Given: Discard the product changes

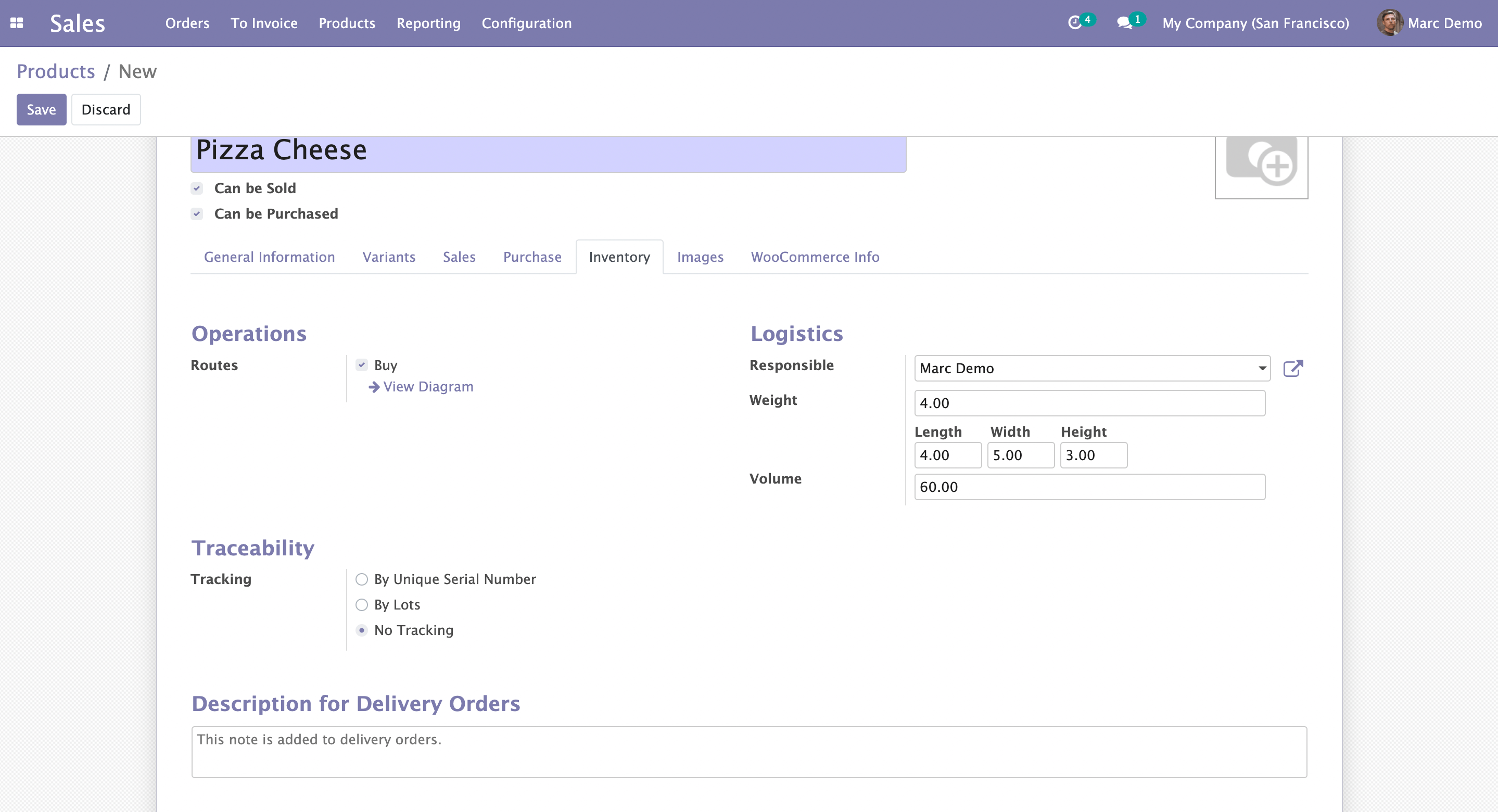Looking at the screenshot, I should pos(106,109).
